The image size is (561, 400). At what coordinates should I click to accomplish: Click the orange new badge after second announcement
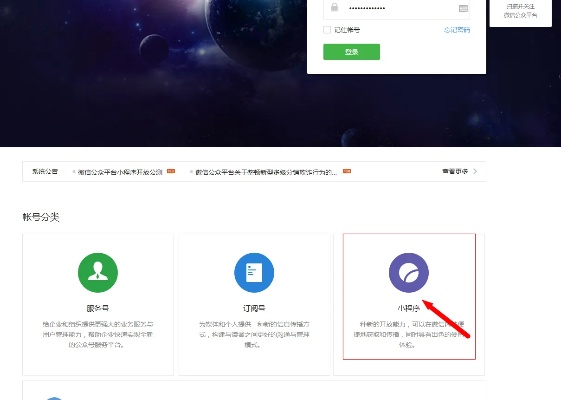click(x=347, y=171)
